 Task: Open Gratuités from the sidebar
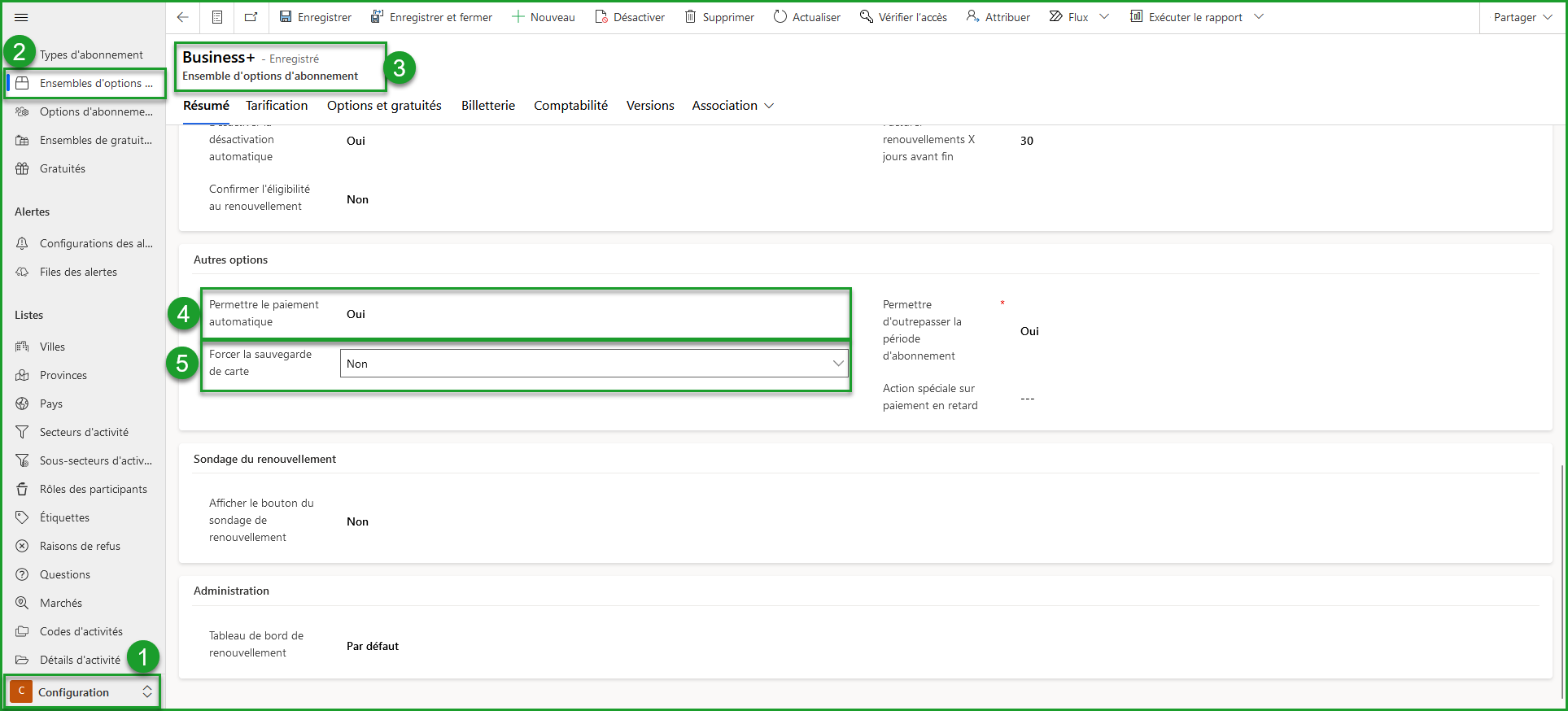[63, 168]
